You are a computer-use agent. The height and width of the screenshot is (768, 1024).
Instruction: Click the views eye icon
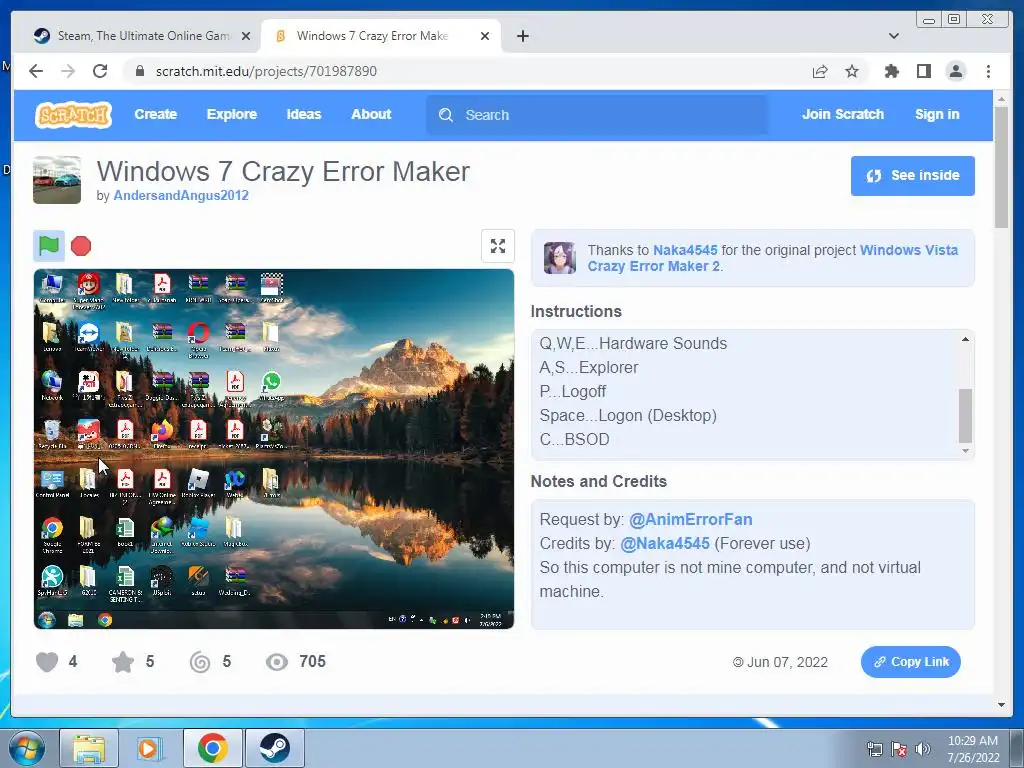(277, 662)
